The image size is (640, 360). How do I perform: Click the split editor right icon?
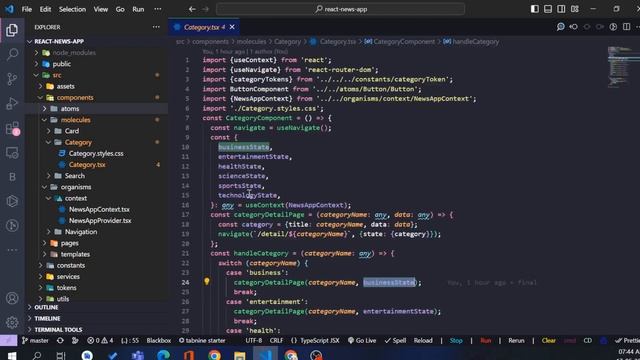pyautogui.click(x=627, y=27)
